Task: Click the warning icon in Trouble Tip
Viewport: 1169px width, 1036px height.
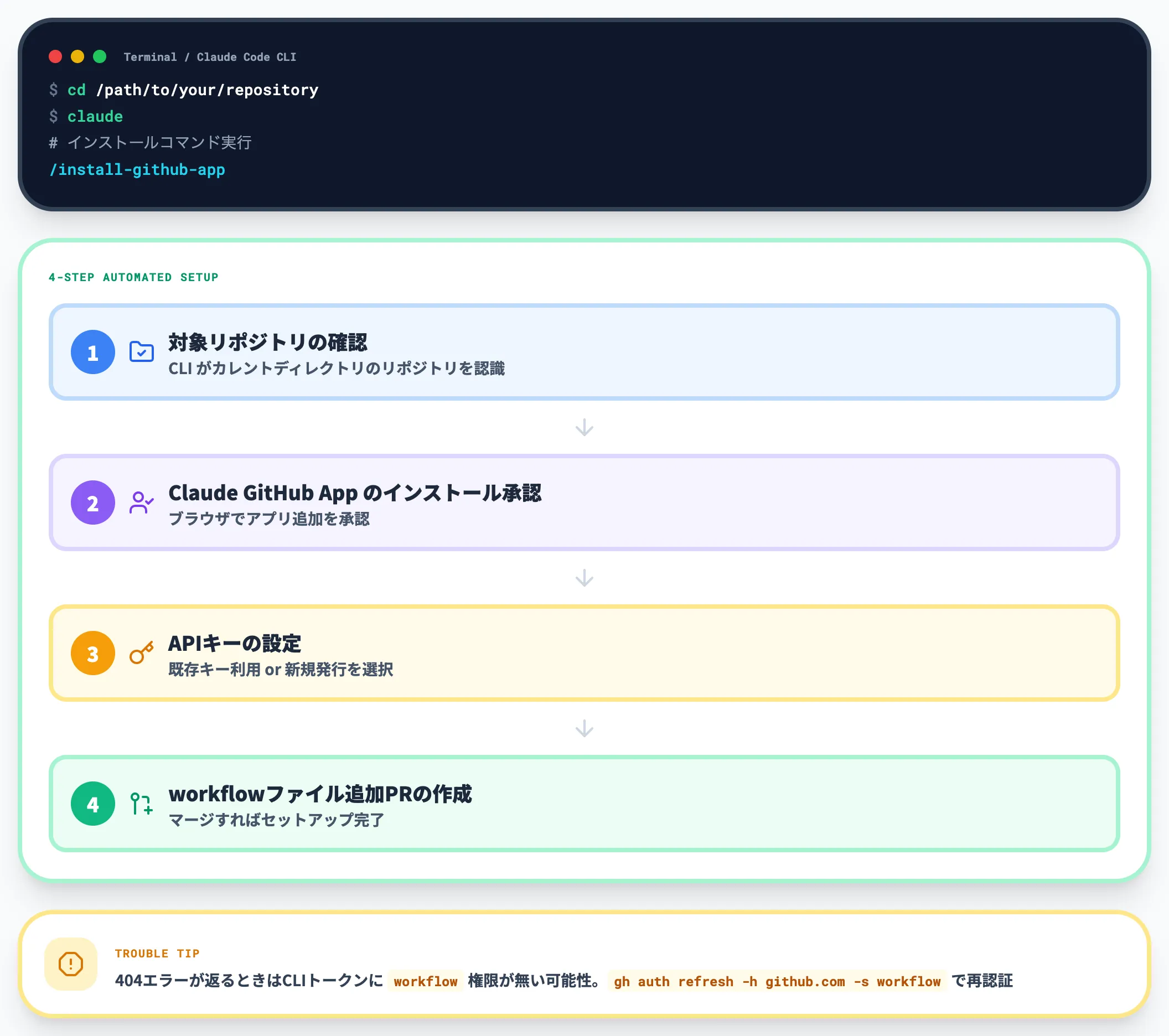Action: (x=71, y=964)
